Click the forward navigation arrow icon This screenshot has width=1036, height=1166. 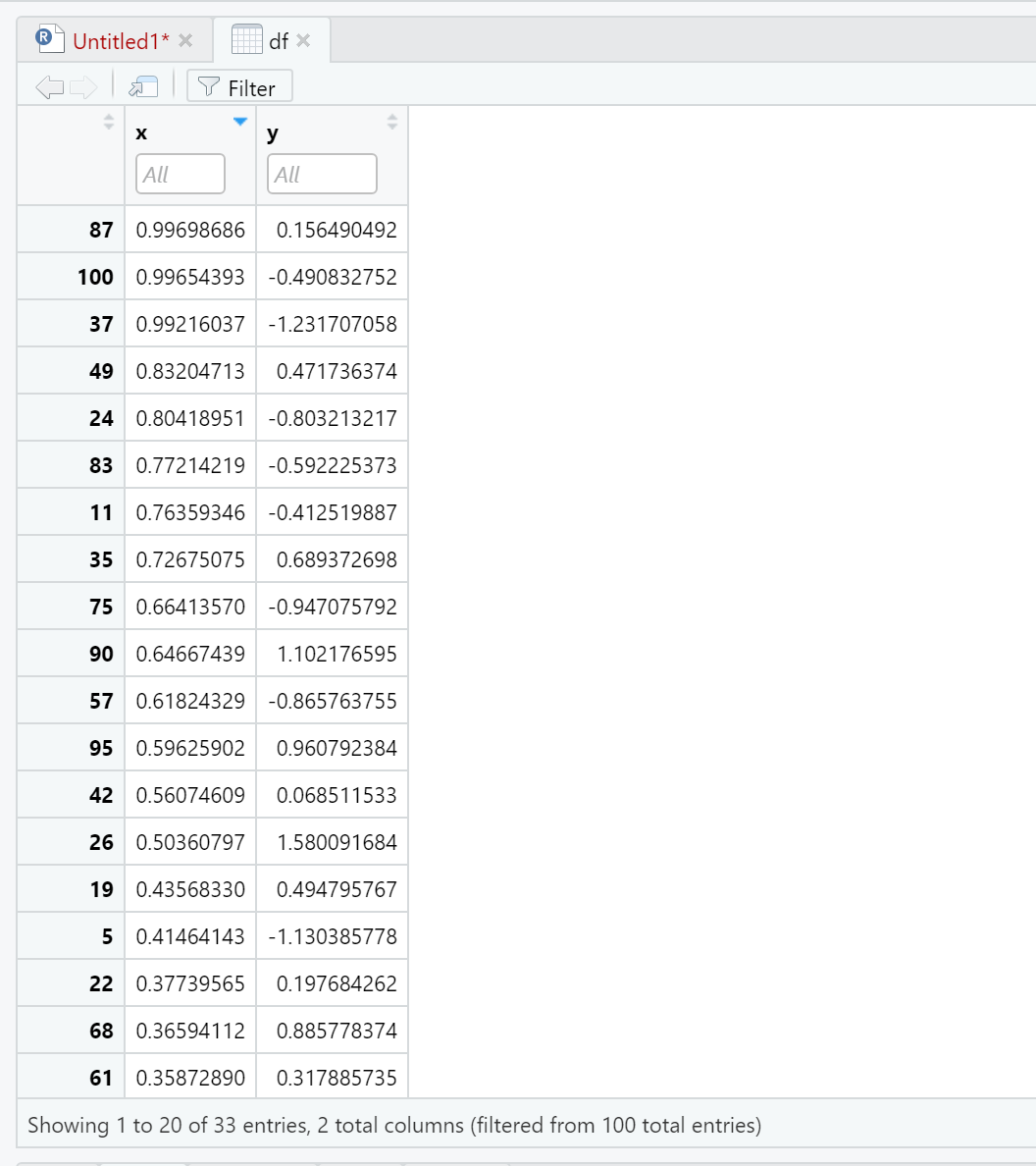tap(83, 87)
